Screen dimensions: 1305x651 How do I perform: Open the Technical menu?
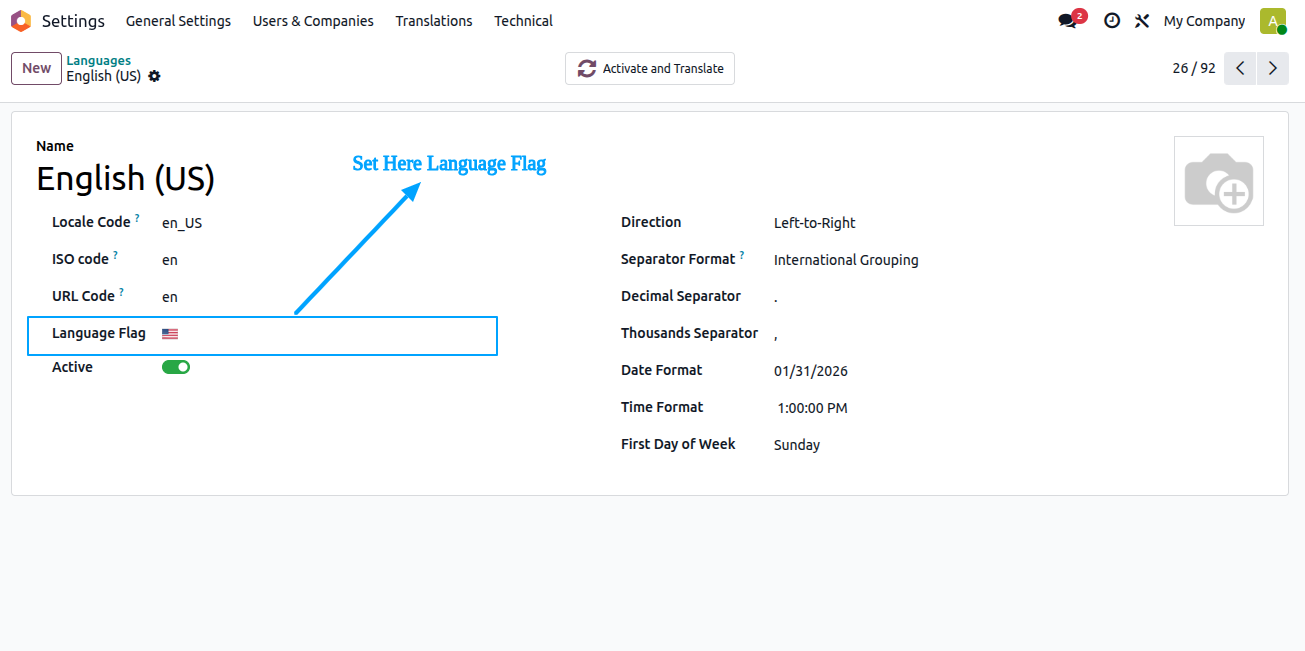coord(523,21)
